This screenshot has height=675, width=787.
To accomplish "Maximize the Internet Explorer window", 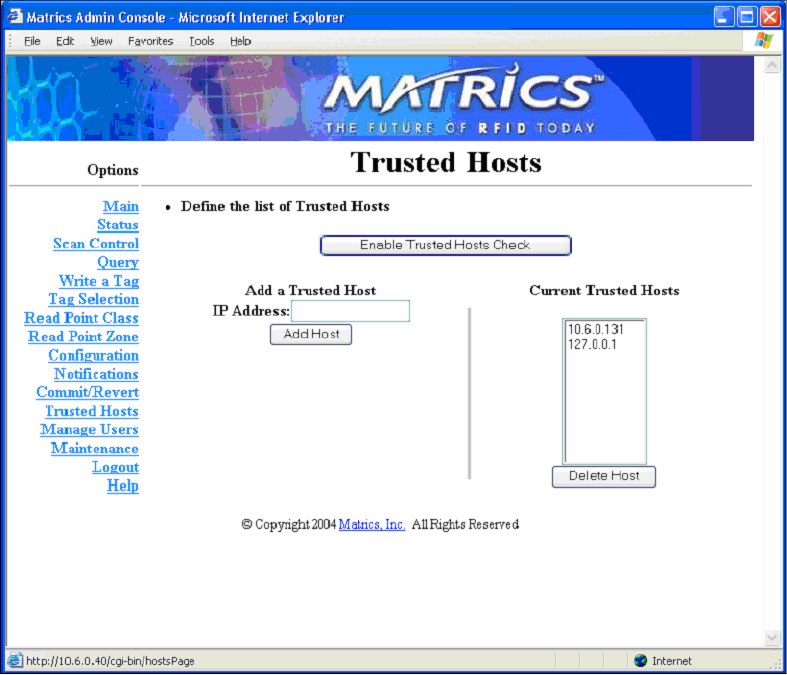I will tap(747, 17).
